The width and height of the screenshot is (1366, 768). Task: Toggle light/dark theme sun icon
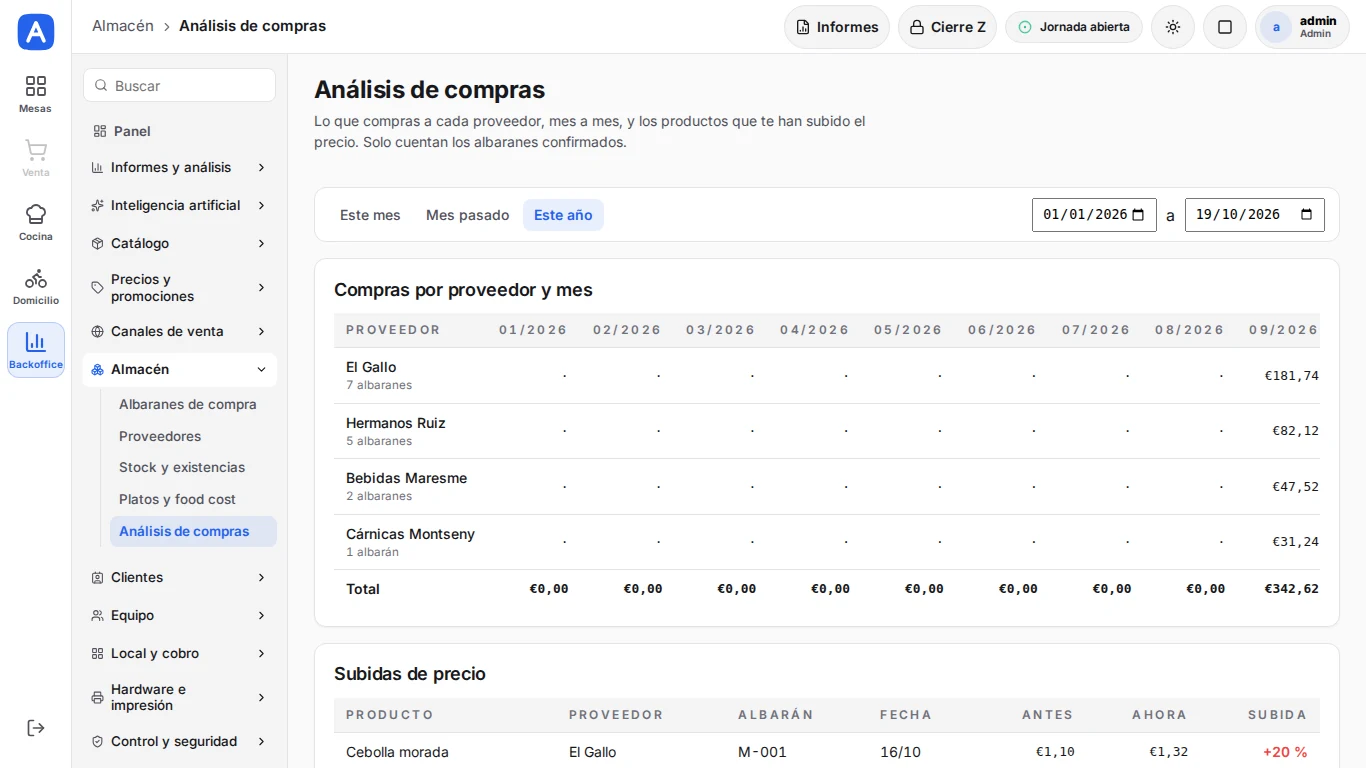tap(1173, 27)
